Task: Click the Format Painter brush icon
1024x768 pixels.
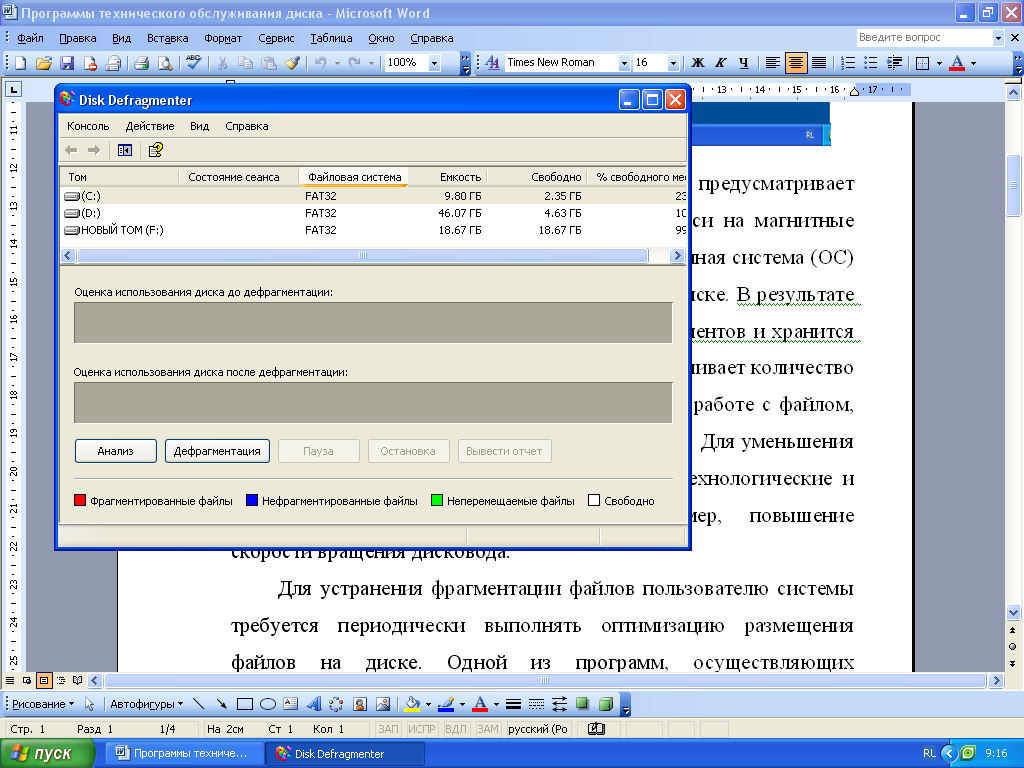Action: pyautogui.click(x=292, y=63)
